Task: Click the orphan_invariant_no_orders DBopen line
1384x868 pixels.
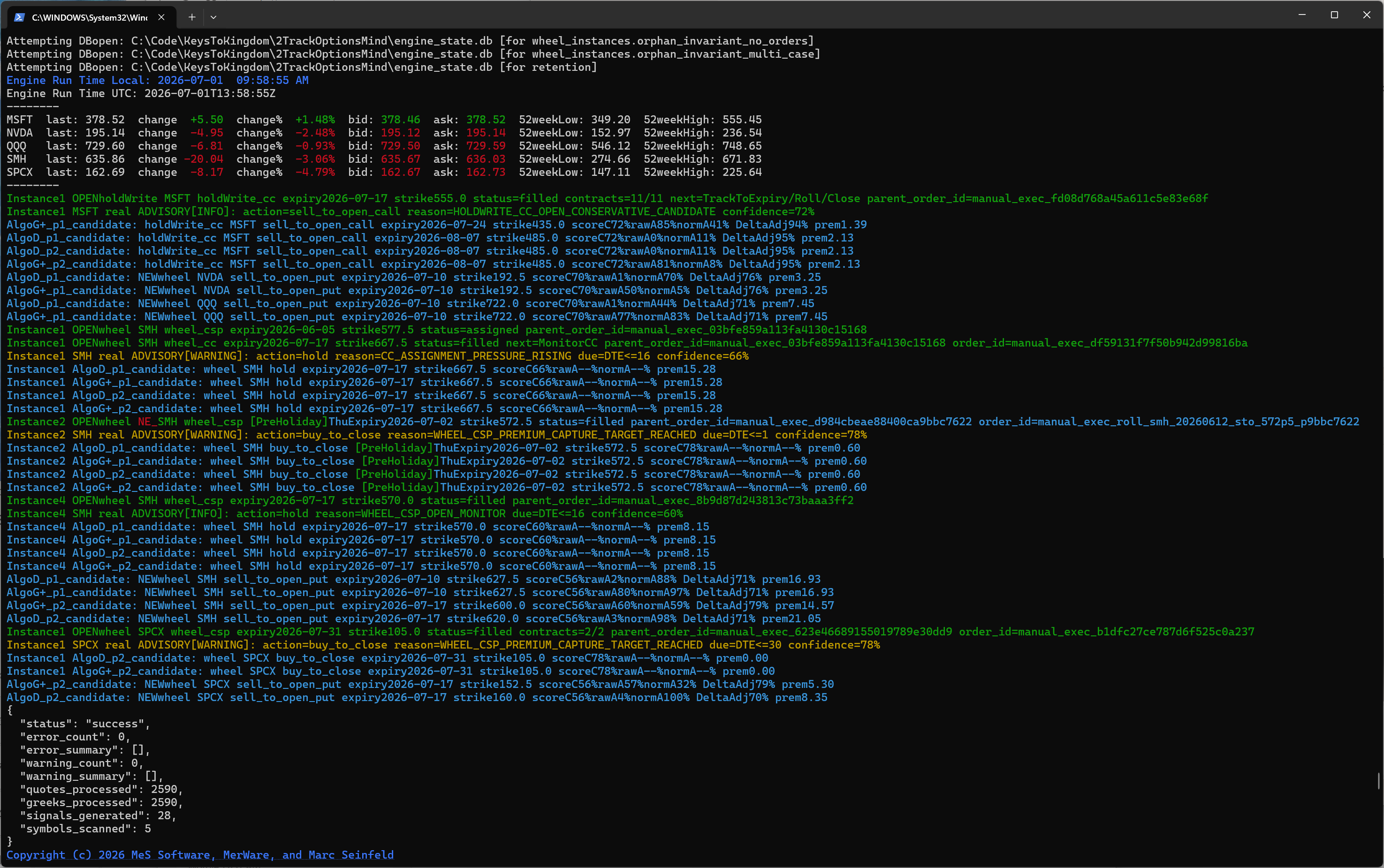Action: (x=410, y=41)
